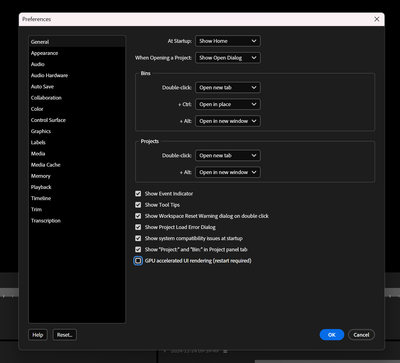Toggle Show system compatibility issues at startup
The image size is (400, 363).
point(138,238)
